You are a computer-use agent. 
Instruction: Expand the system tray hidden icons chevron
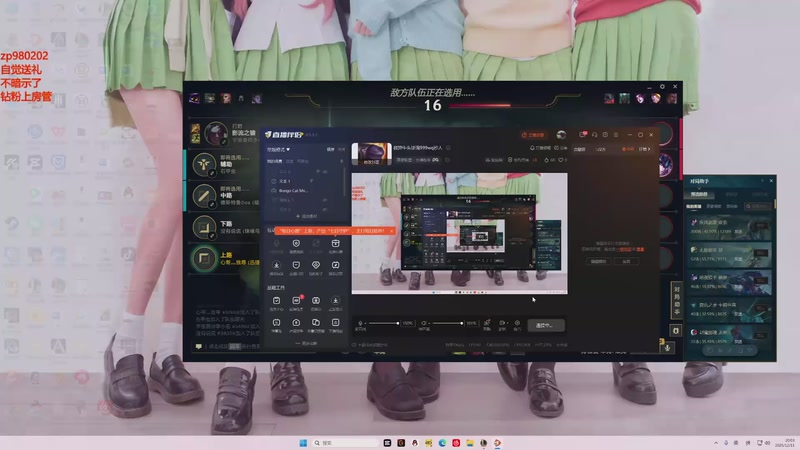click(716, 443)
